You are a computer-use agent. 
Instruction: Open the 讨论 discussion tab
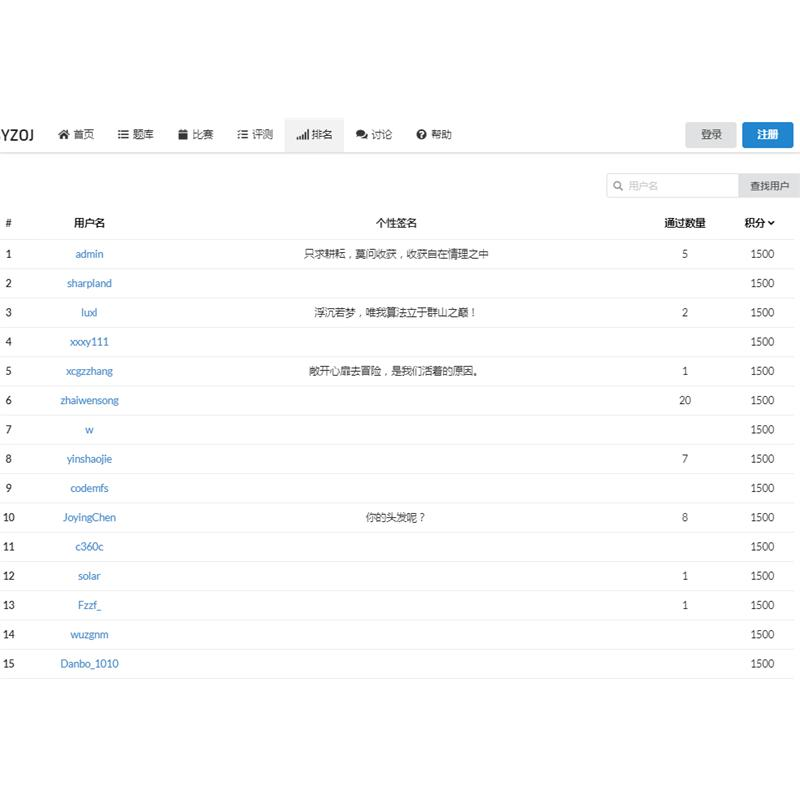pos(373,135)
